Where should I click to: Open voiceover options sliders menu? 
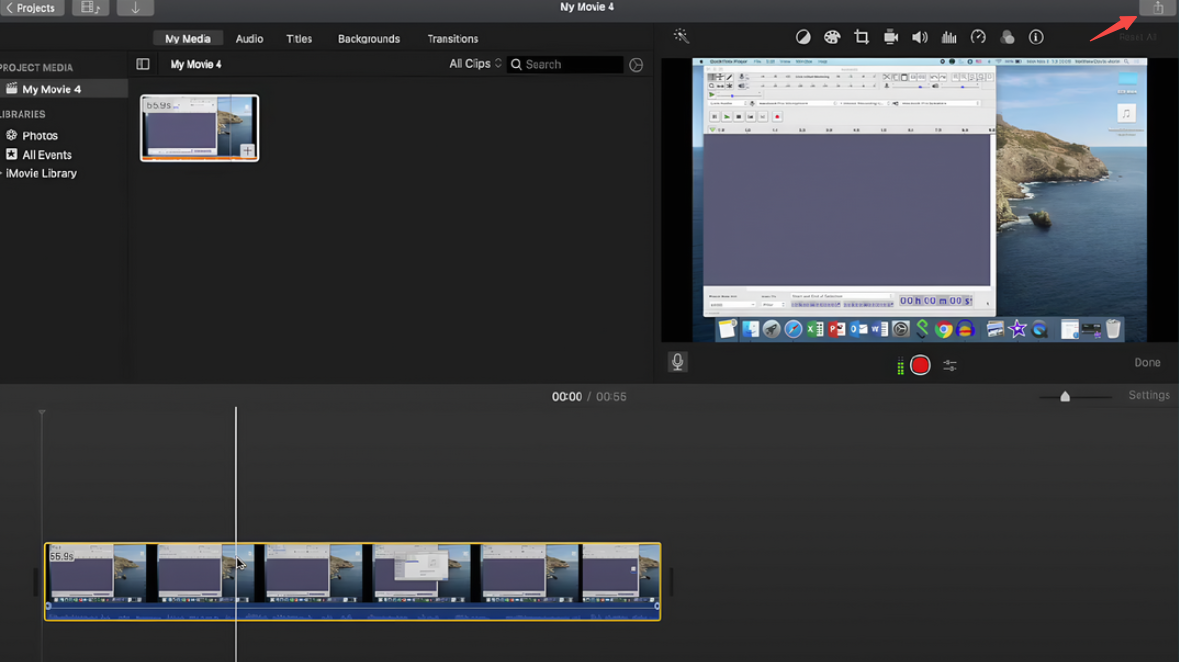tap(950, 366)
